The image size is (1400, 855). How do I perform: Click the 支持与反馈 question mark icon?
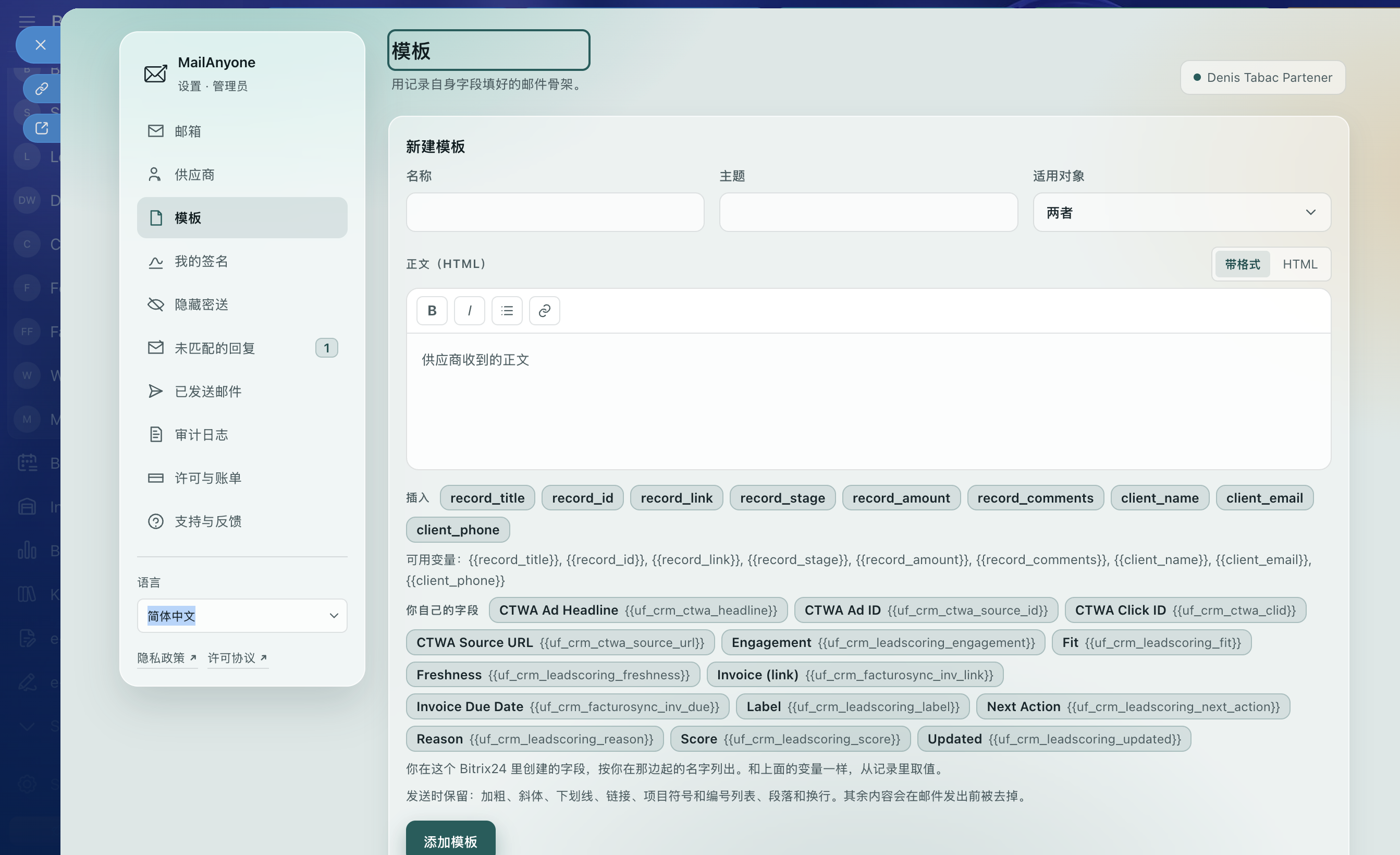[155, 521]
